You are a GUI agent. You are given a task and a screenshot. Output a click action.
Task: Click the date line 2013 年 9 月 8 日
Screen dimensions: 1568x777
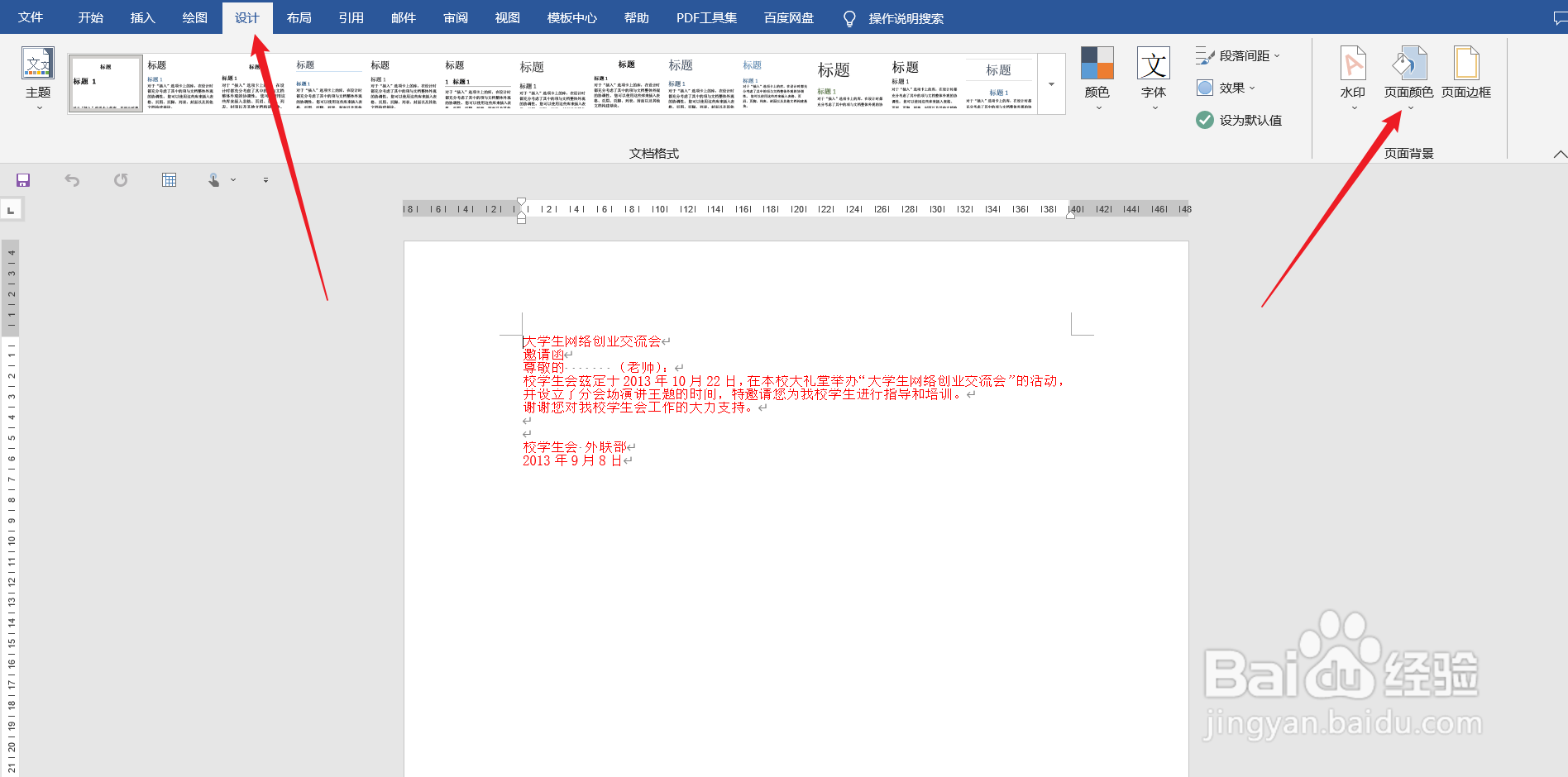571,460
